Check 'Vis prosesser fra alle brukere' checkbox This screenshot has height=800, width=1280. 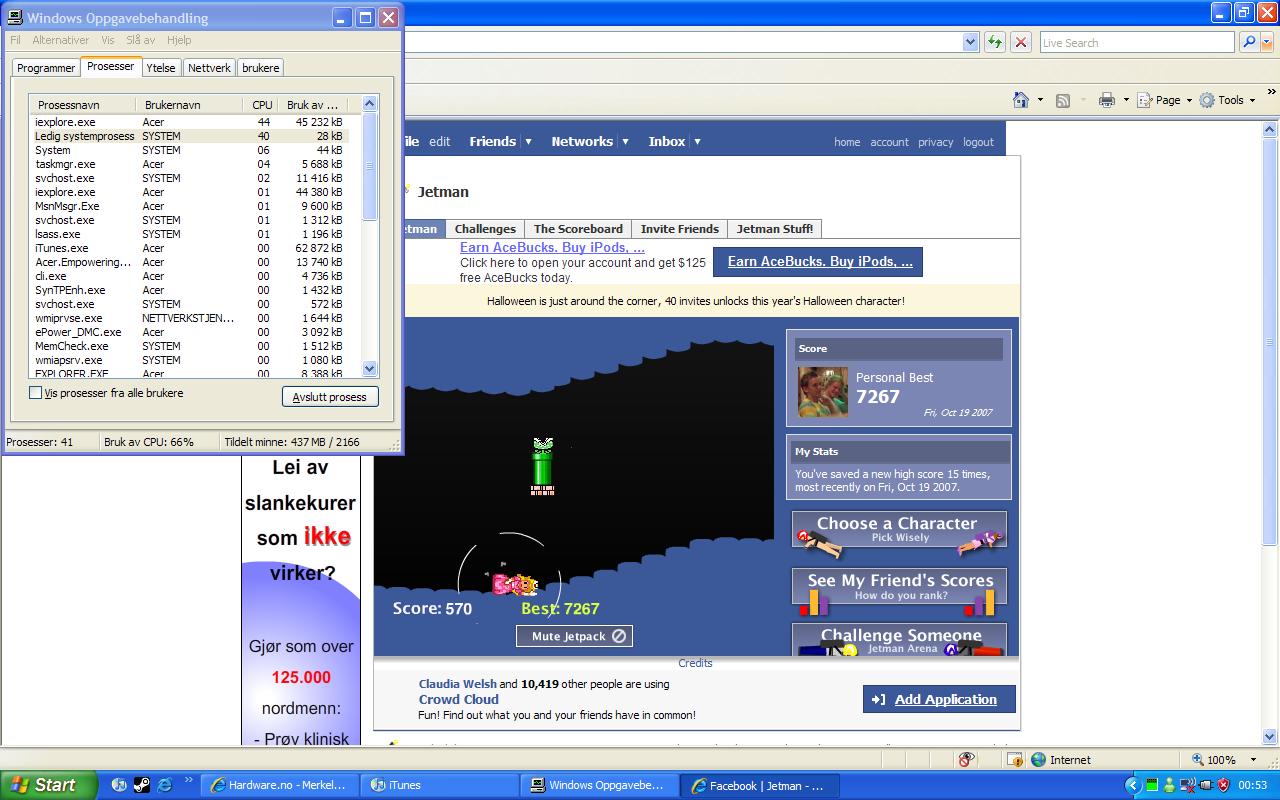(35, 393)
